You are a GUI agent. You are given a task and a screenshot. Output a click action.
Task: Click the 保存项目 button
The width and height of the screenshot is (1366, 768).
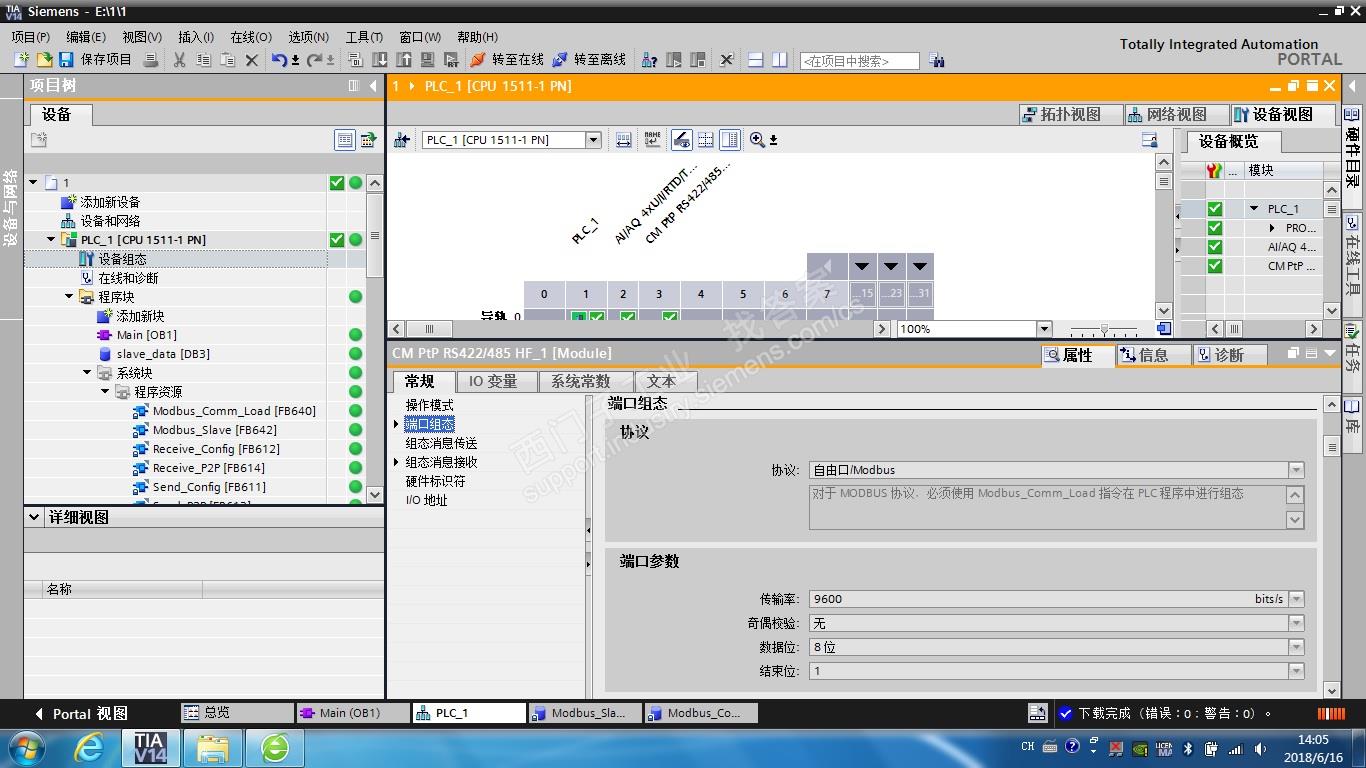point(95,60)
